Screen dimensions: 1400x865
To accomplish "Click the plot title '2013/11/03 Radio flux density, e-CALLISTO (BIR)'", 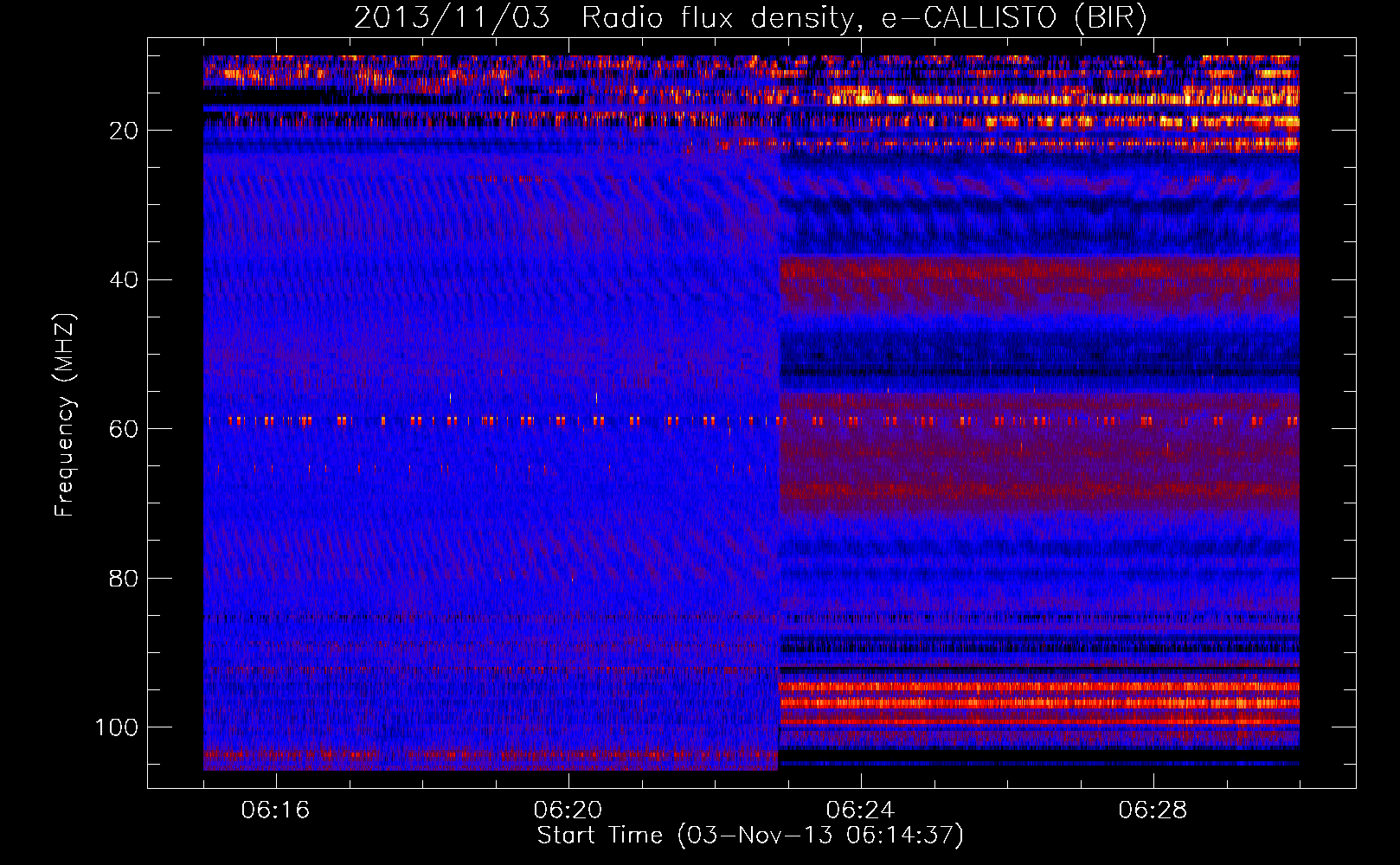I will point(750,18).
